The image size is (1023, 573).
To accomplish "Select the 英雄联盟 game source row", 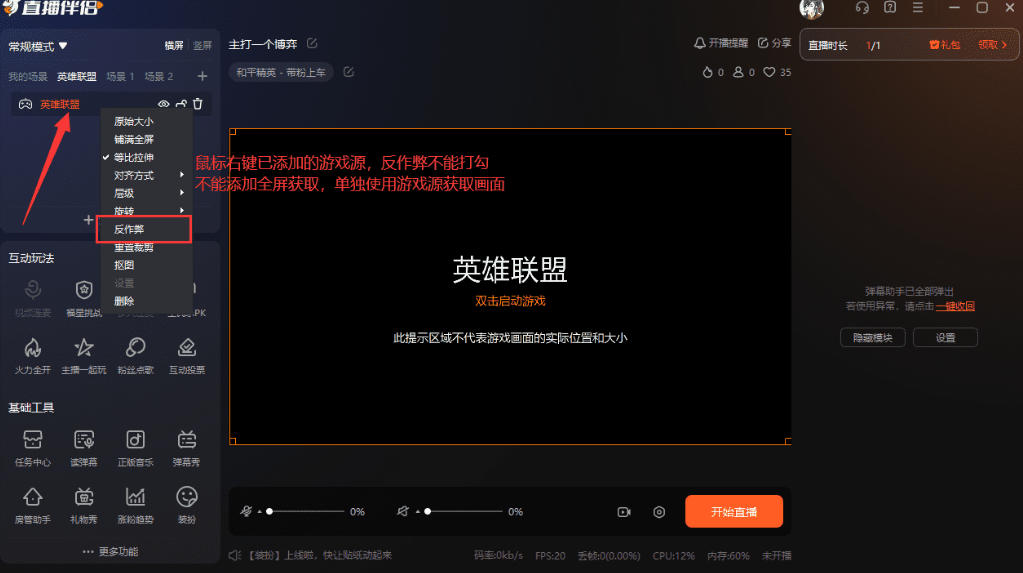I will (111, 104).
